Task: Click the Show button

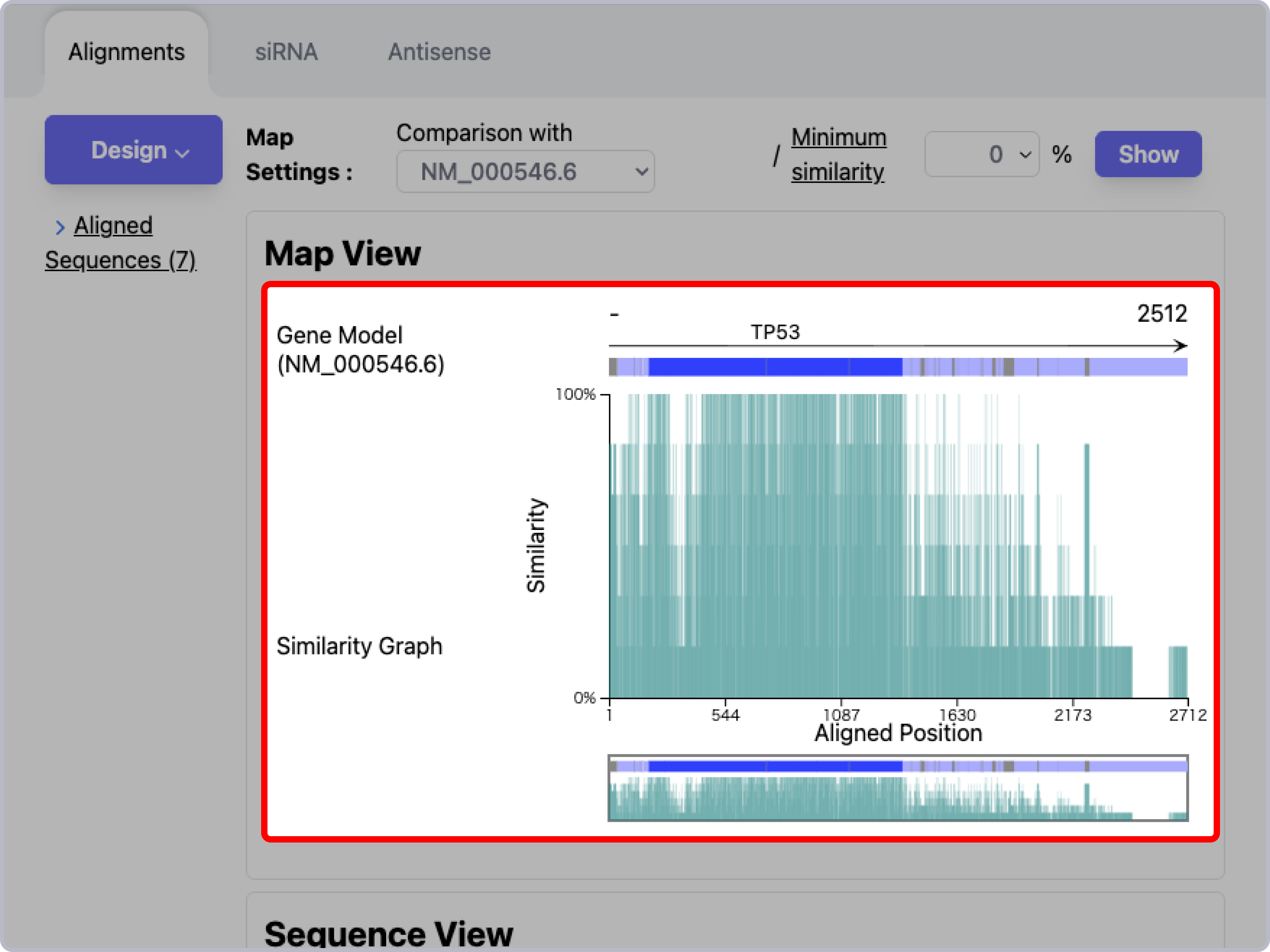Action: [1148, 154]
